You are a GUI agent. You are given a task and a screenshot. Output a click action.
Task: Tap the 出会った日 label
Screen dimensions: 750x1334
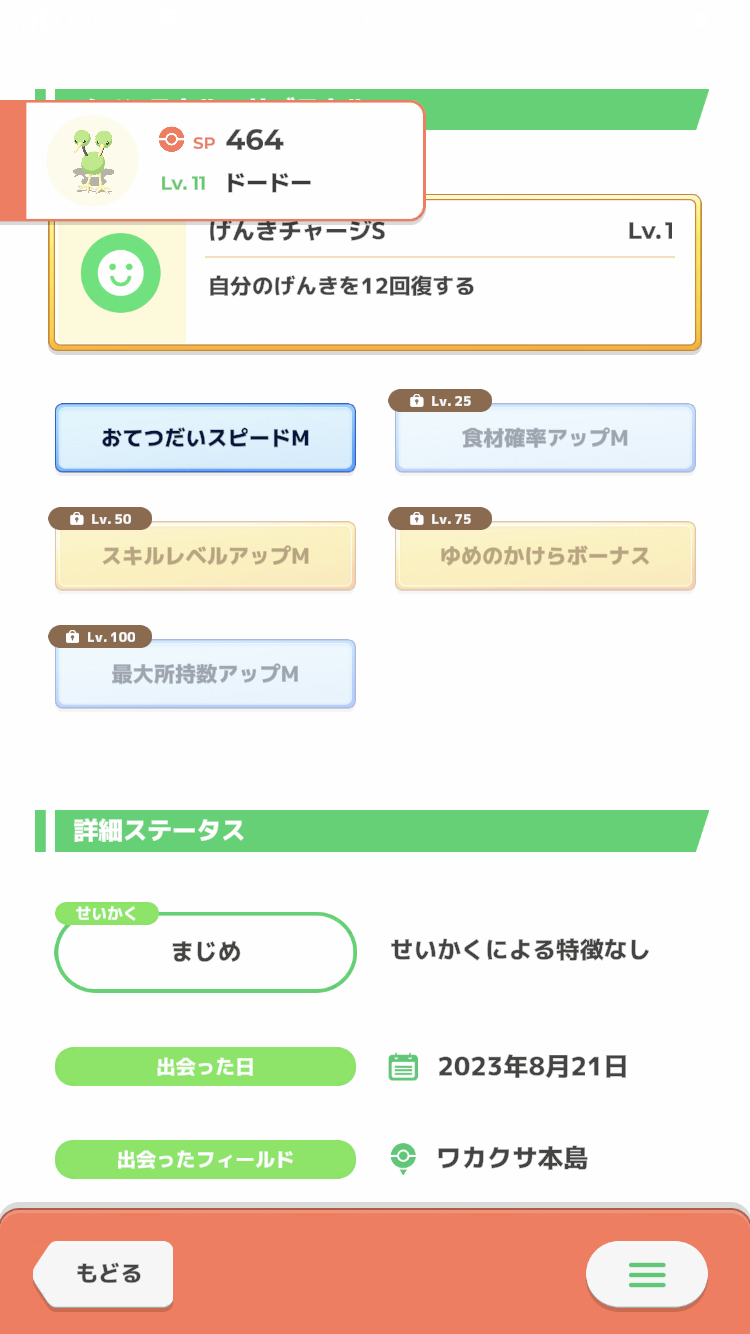pos(205,1067)
